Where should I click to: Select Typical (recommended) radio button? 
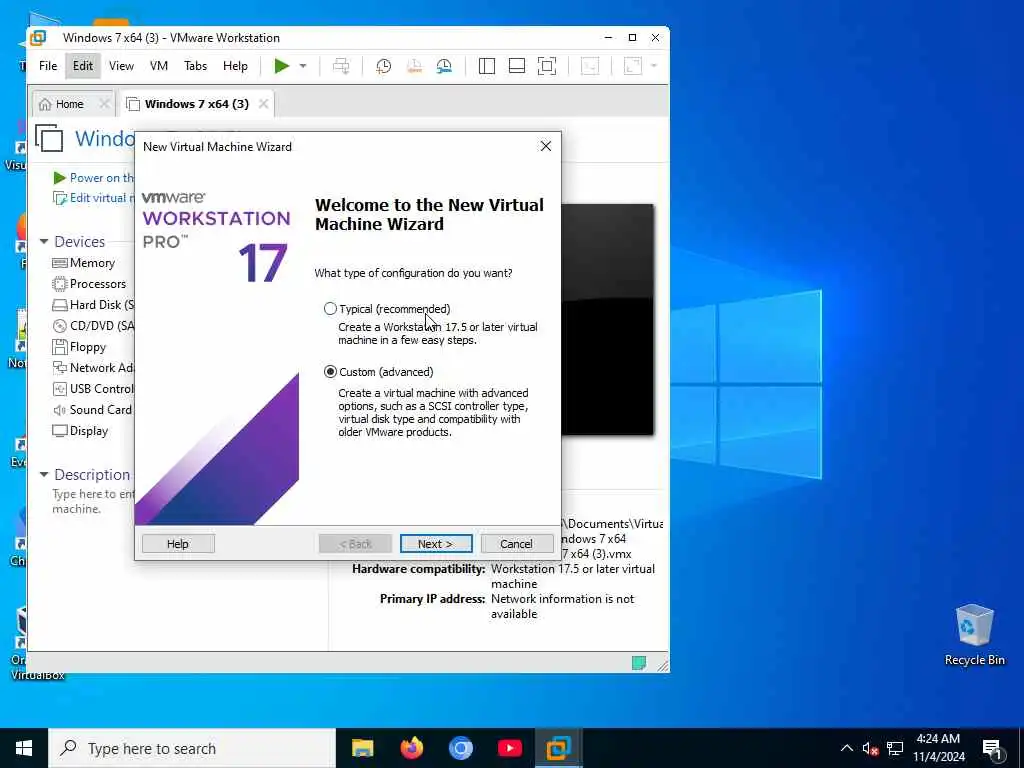click(330, 309)
